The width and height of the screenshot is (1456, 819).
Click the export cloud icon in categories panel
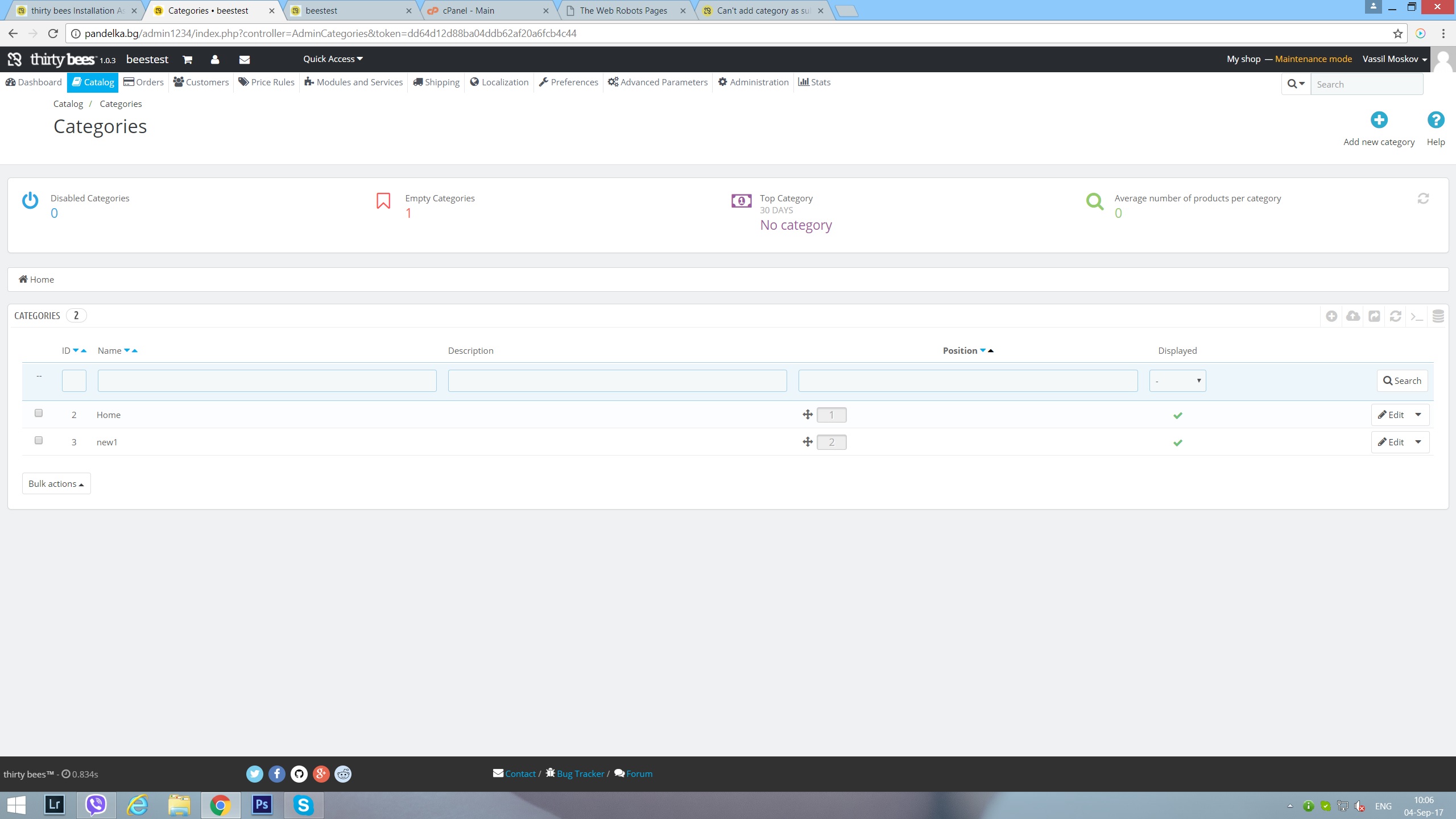(1353, 316)
